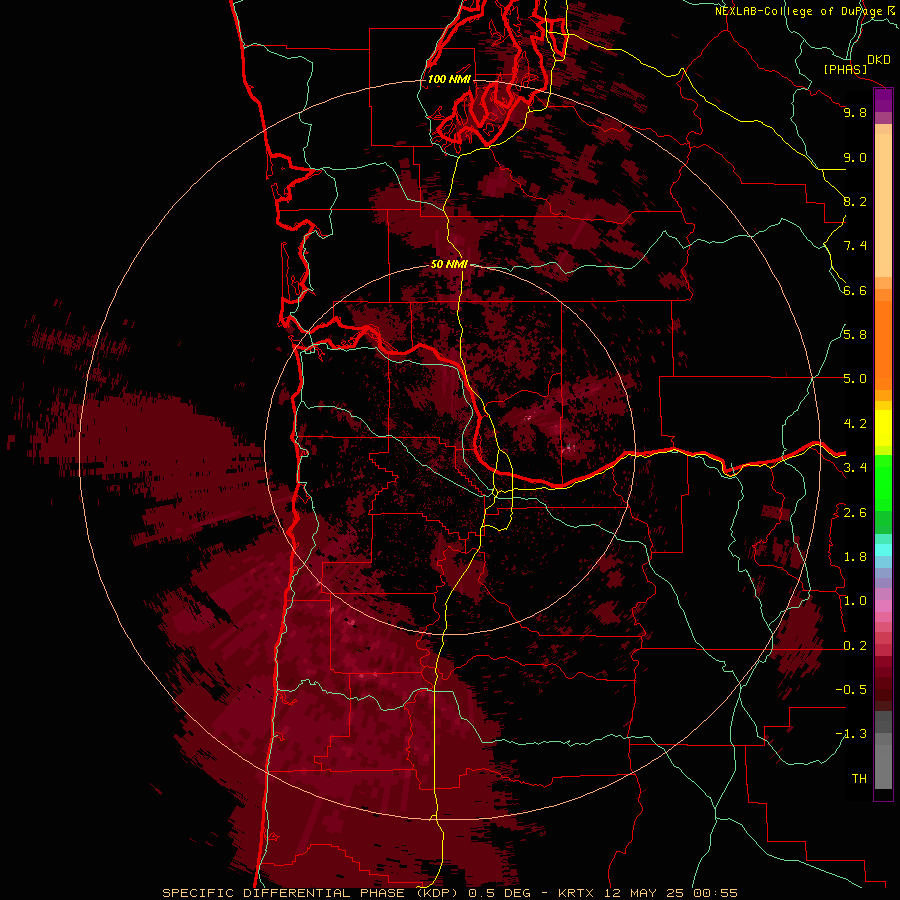Pick the pink band of the color bar
This screenshot has height=900, width=900.
(883, 606)
